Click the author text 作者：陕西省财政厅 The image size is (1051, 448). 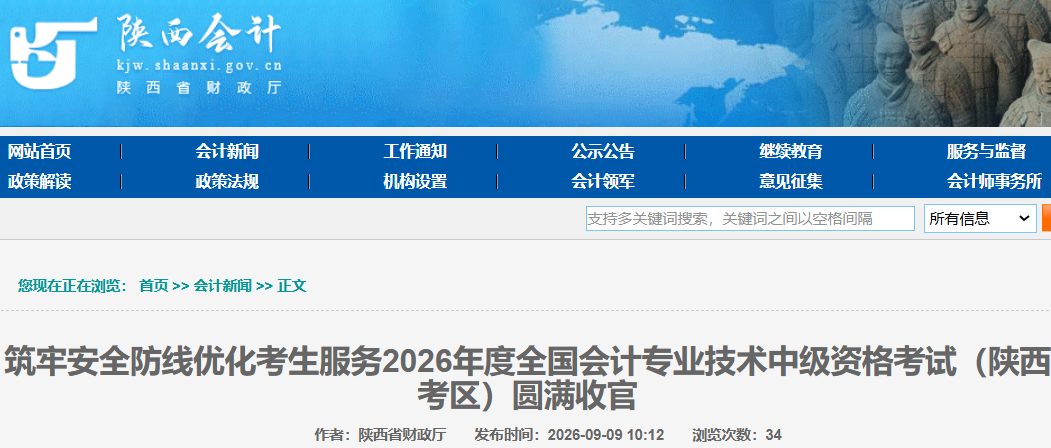(380, 435)
